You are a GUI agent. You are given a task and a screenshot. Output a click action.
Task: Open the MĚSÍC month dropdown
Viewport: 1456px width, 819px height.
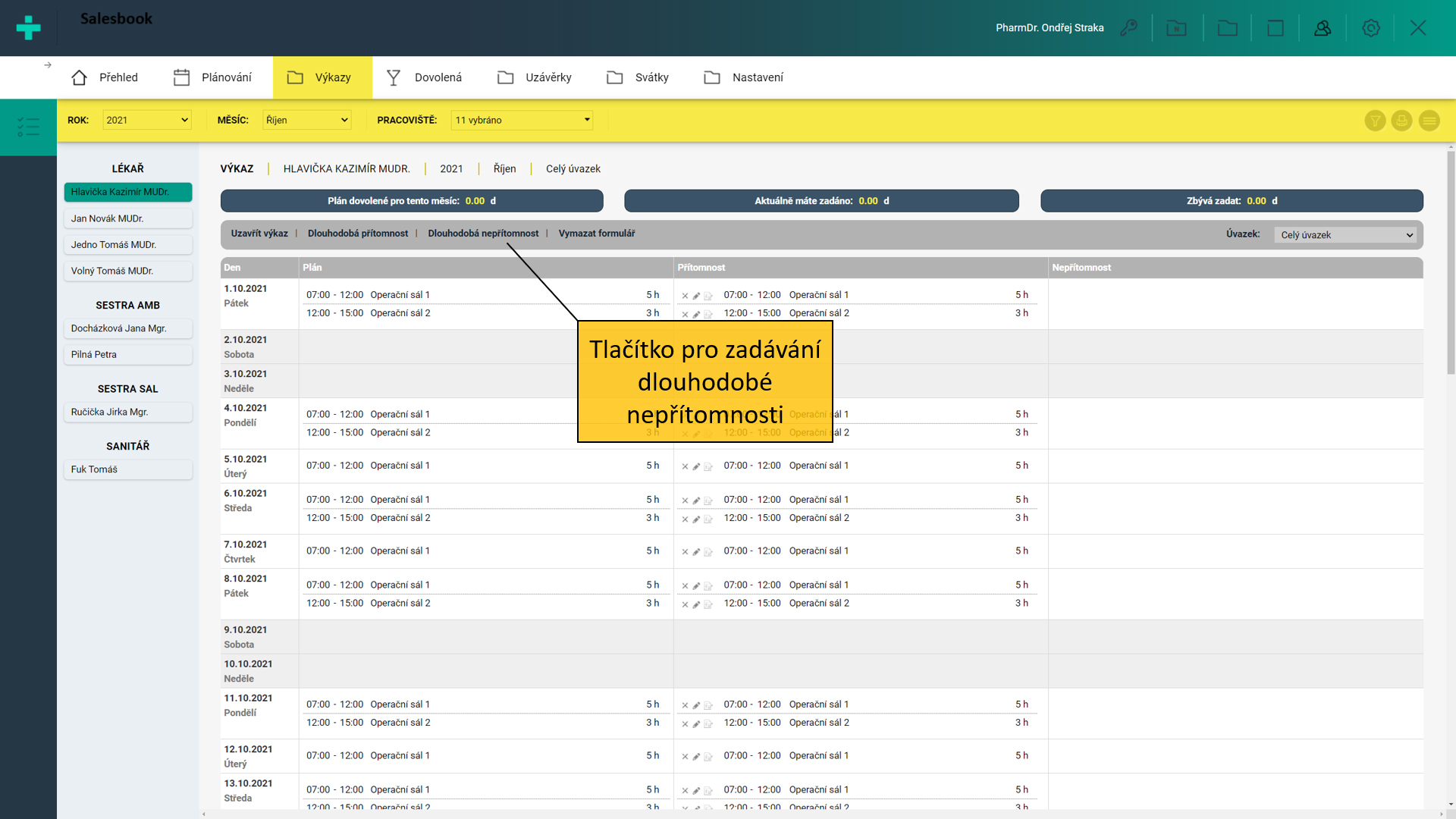tap(306, 120)
